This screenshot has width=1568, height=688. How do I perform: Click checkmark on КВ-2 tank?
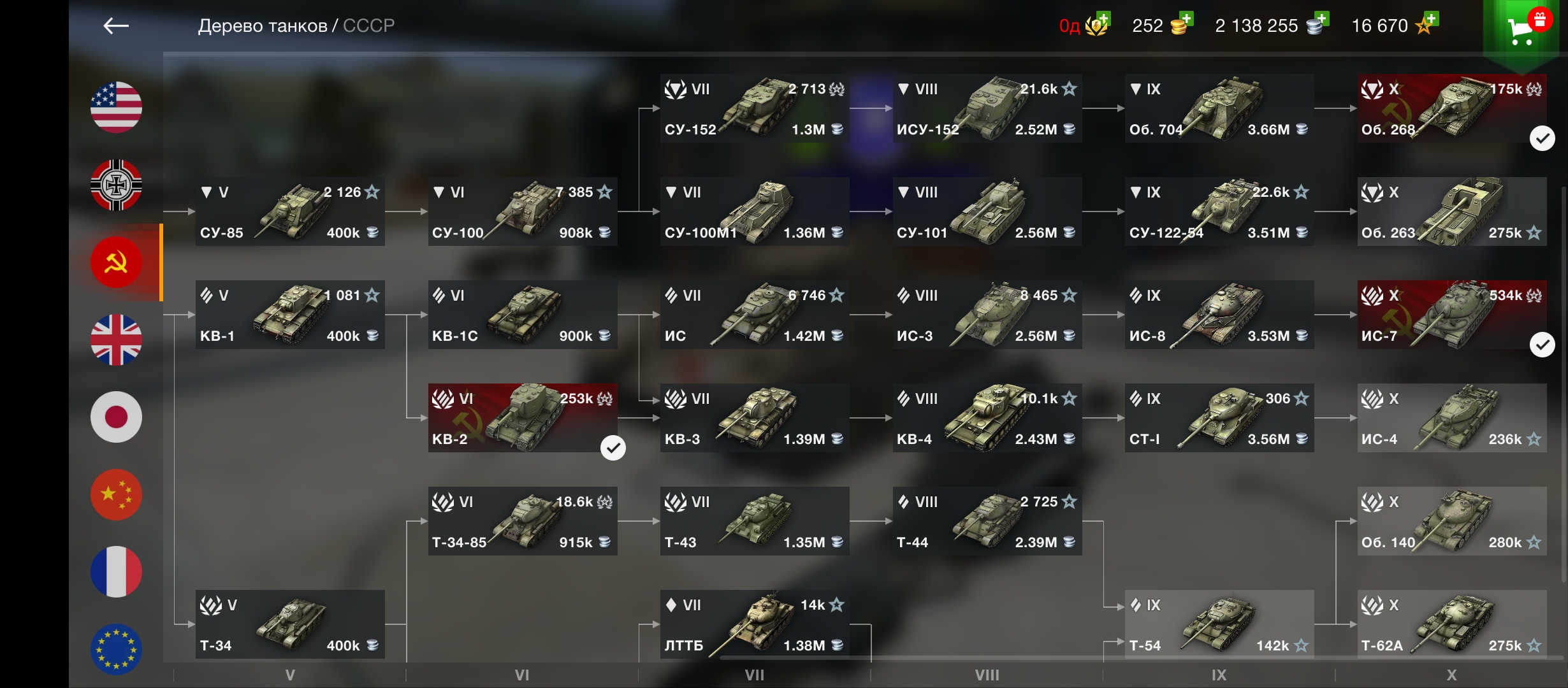click(613, 448)
